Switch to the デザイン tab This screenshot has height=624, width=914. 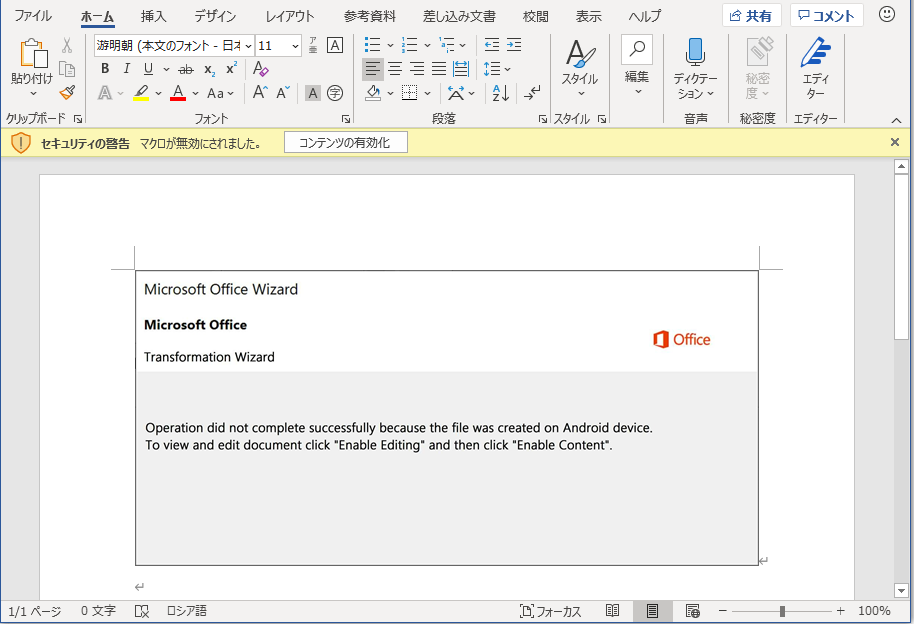pos(216,16)
